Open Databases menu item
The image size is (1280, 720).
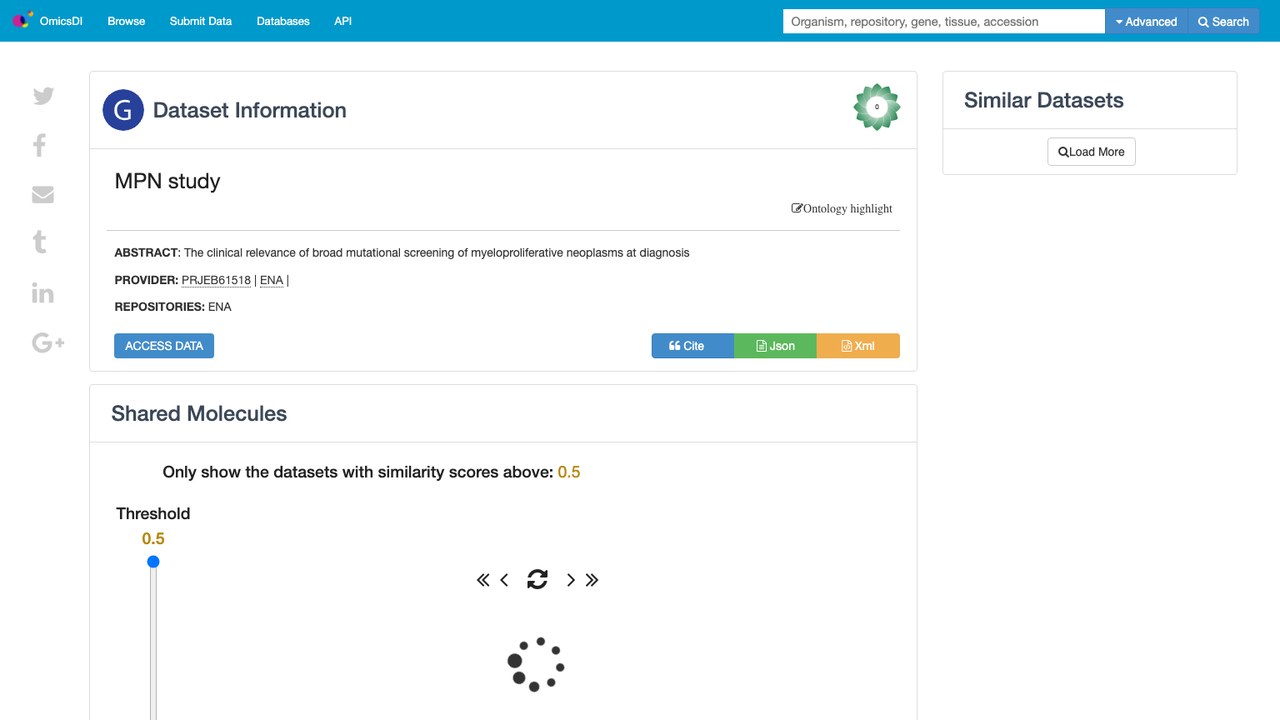(283, 21)
